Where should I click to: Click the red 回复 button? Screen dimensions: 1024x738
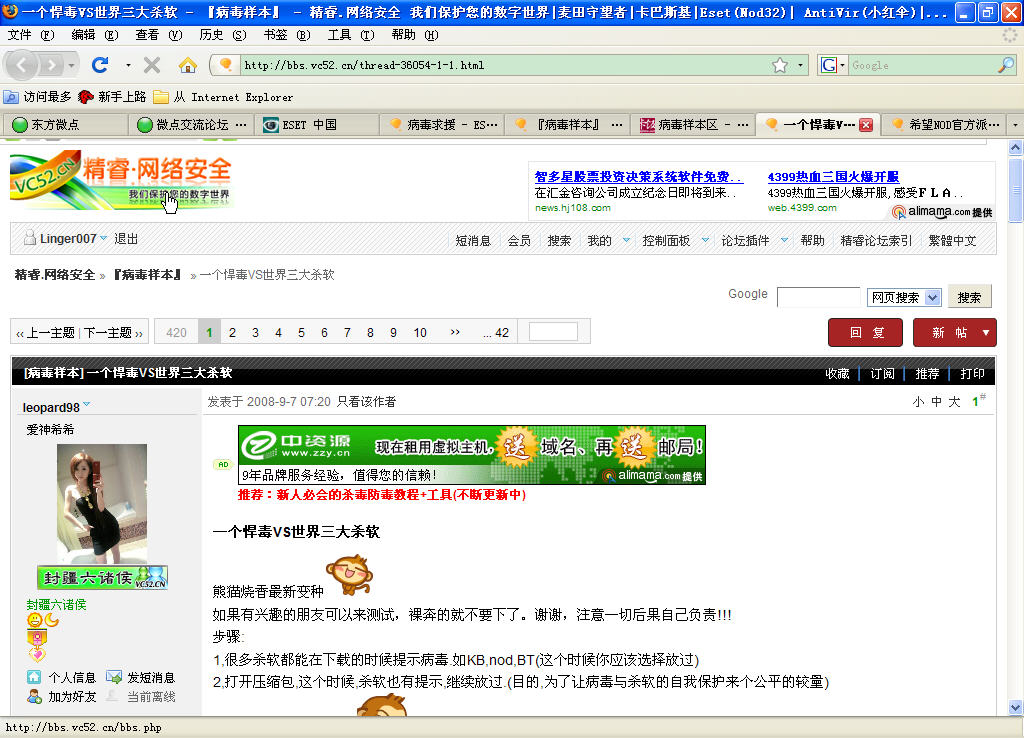tap(865, 332)
